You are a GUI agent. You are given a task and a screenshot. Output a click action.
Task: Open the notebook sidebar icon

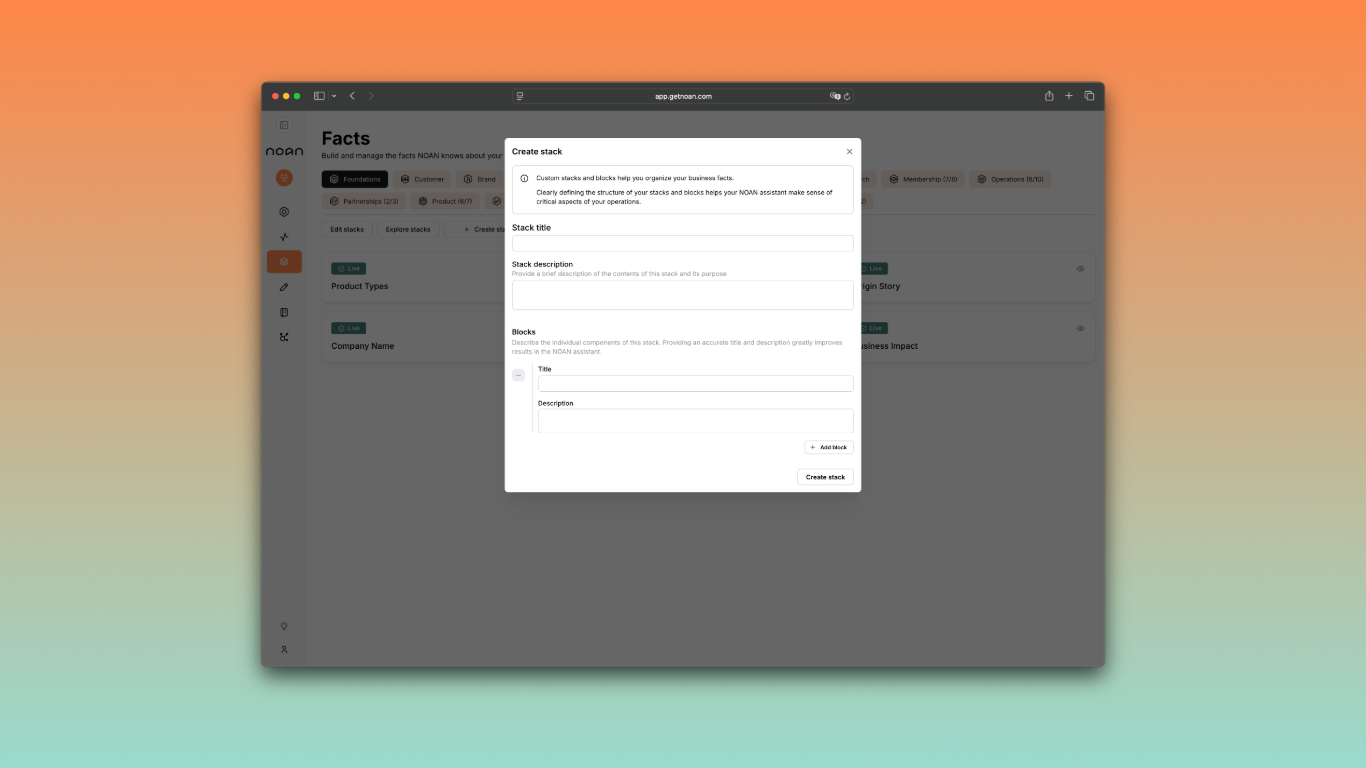[x=284, y=312]
